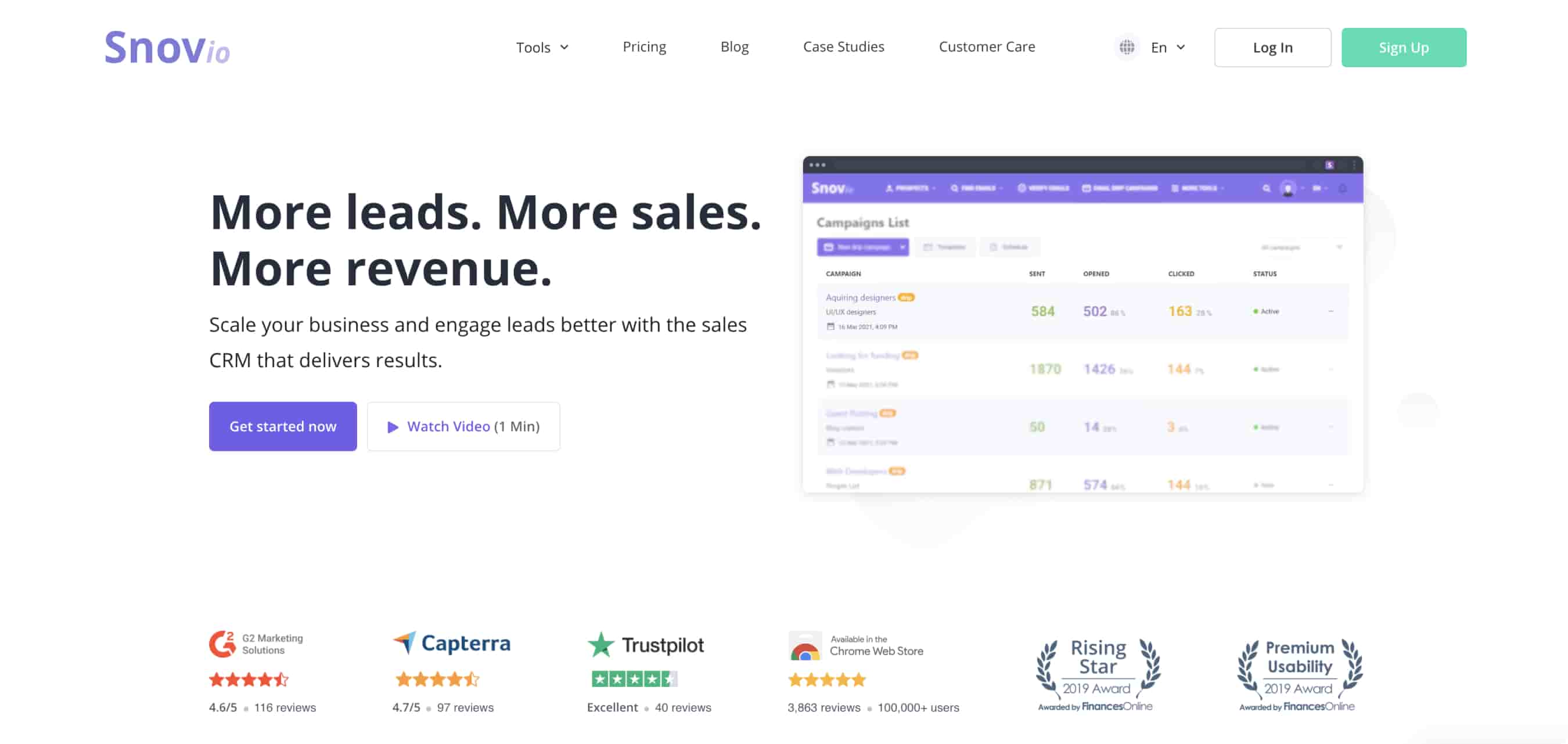Open Customer Care in navigation
The width and height of the screenshot is (1568, 744).
click(986, 46)
